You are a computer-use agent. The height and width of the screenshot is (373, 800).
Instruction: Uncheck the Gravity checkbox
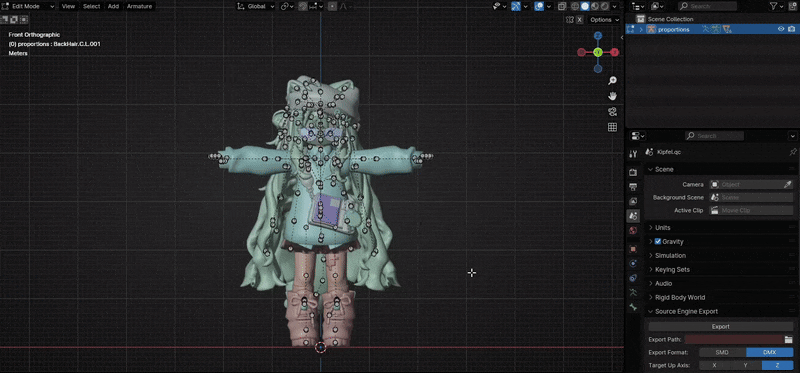658,241
